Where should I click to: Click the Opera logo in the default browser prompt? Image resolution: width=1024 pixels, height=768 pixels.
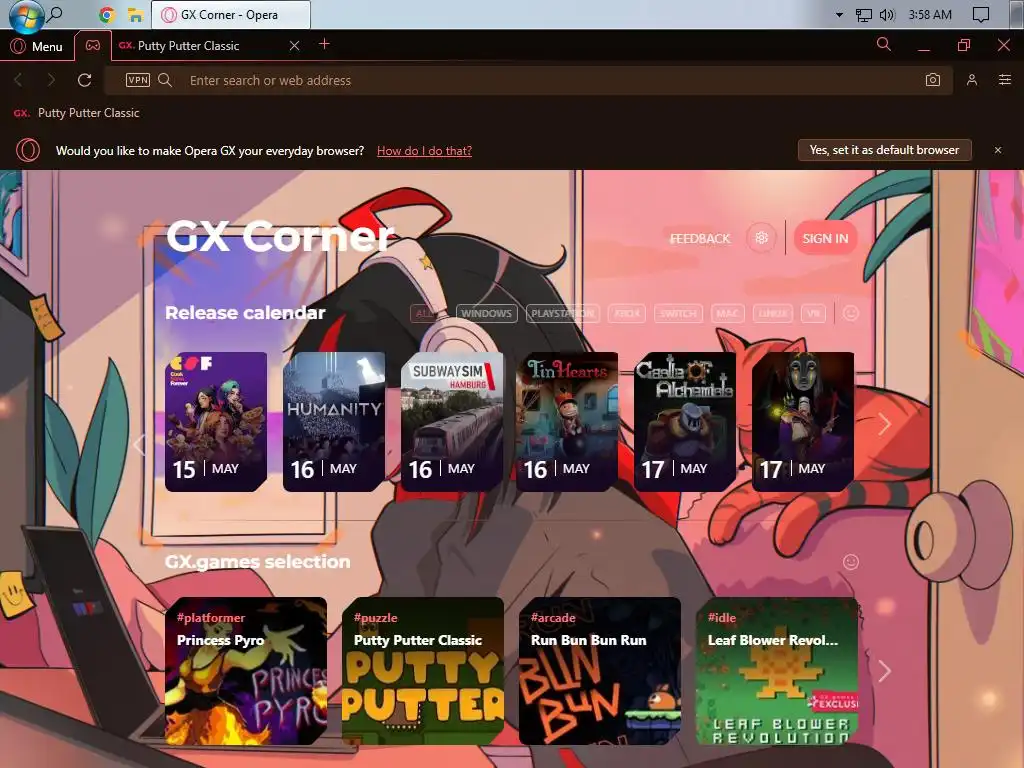click(28, 150)
